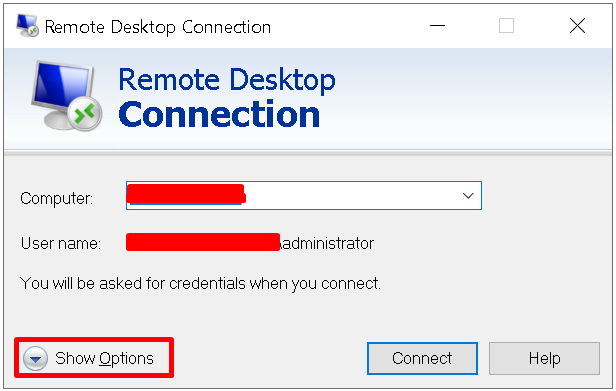Click the large computer monitor banner icon
The image size is (616, 391).
66,95
